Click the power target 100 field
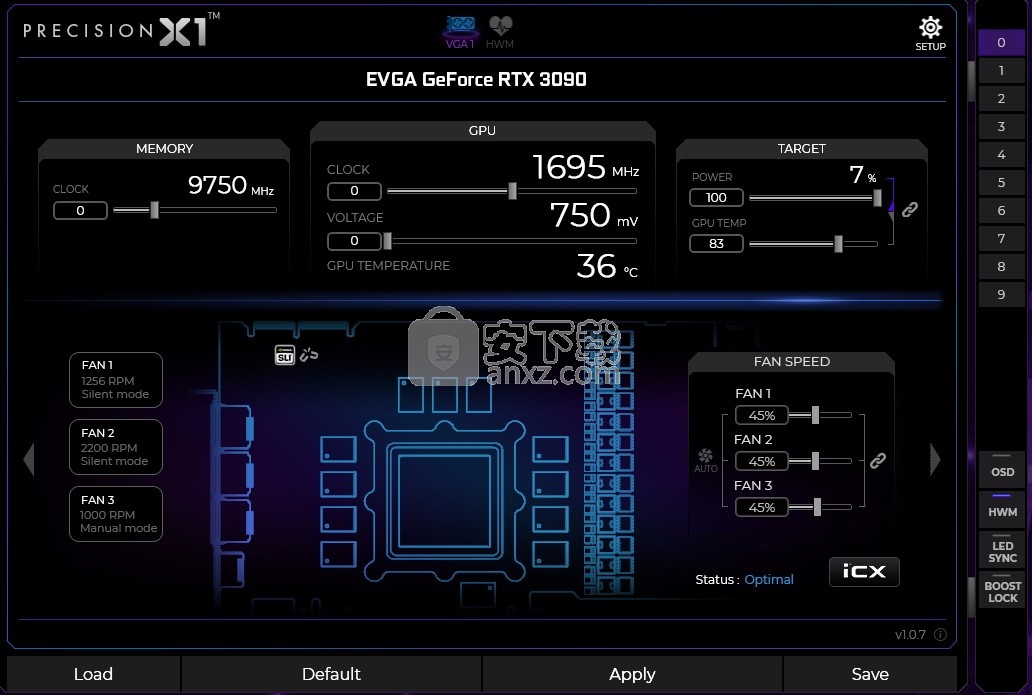The width and height of the screenshot is (1032, 695). 716,197
